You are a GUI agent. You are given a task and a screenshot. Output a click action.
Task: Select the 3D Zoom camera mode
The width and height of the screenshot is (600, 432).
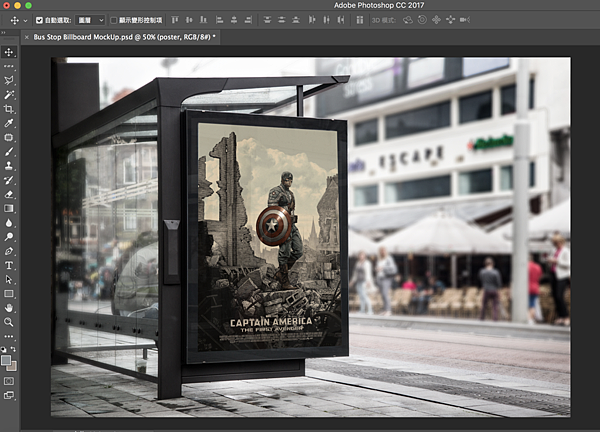click(x=465, y=20)
